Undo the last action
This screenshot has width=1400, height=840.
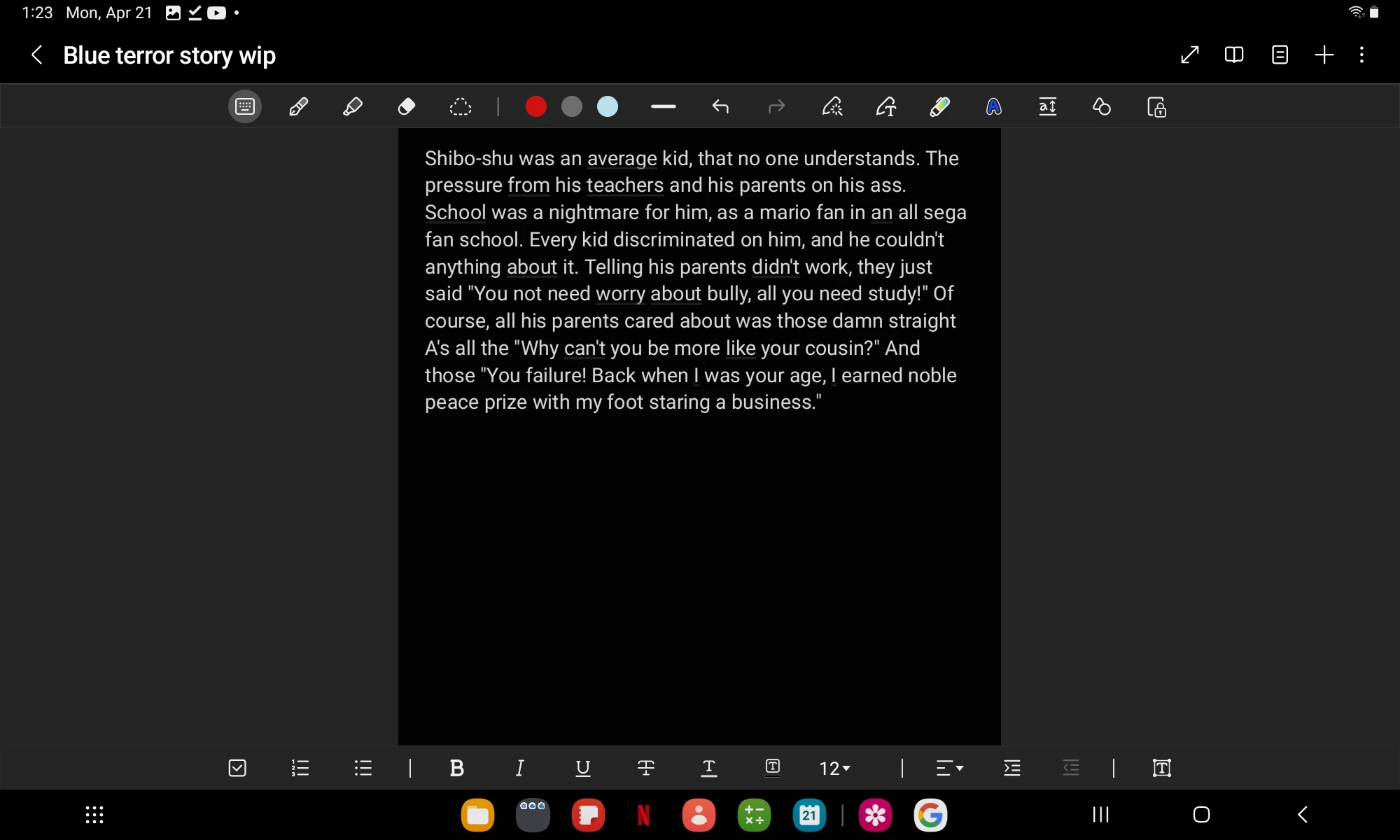pyautogui.click(x=720, y=107)
